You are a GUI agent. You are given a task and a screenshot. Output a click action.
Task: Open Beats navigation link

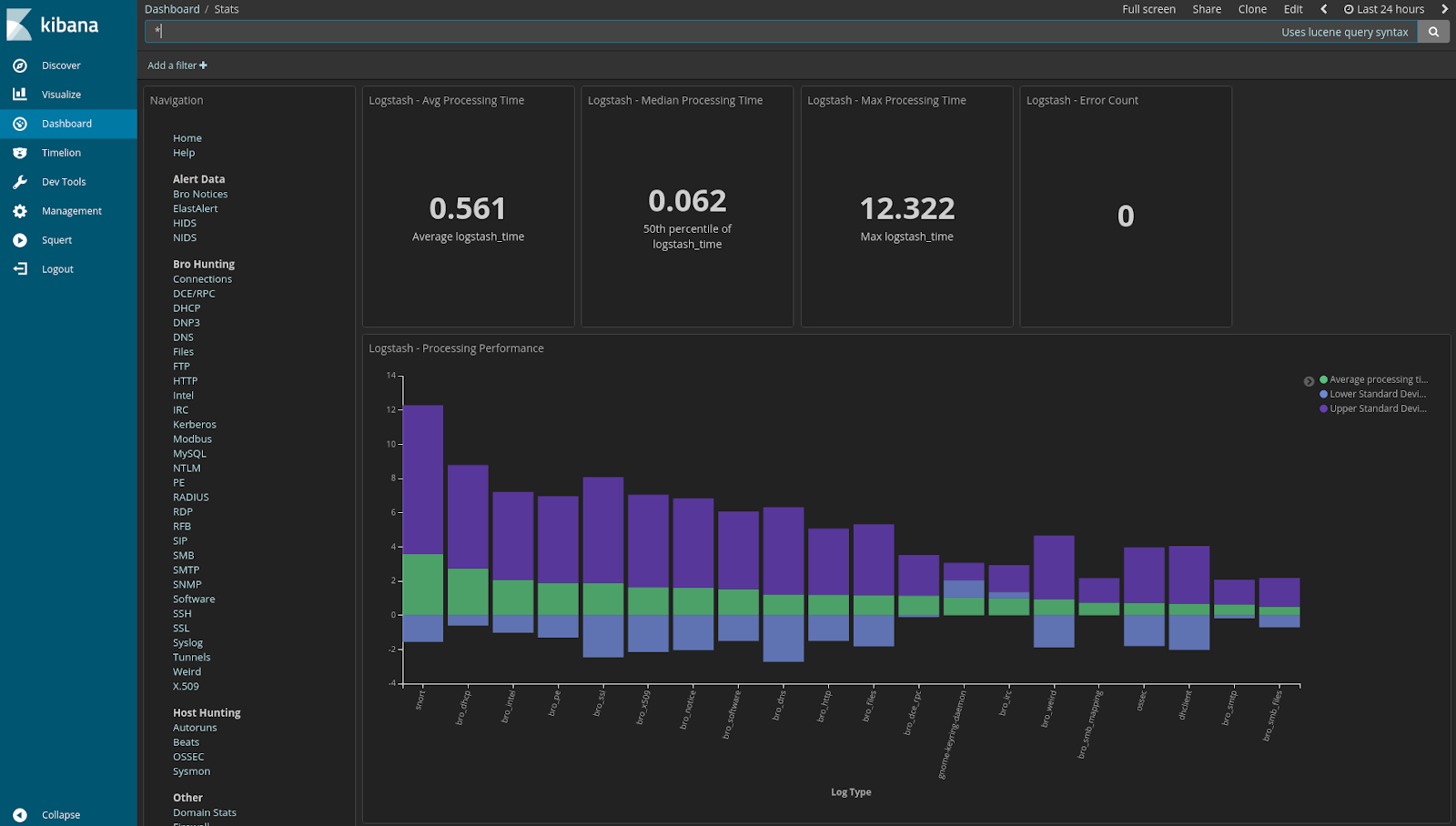[186, 742]
